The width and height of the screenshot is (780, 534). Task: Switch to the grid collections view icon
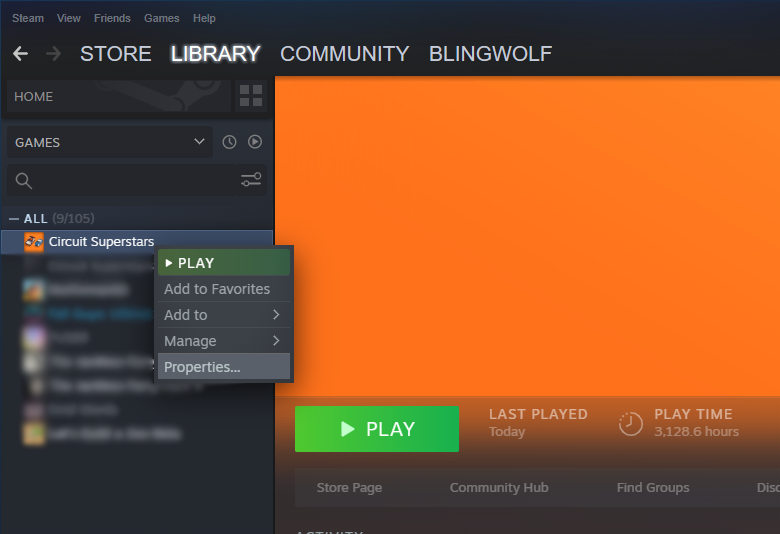251,97
